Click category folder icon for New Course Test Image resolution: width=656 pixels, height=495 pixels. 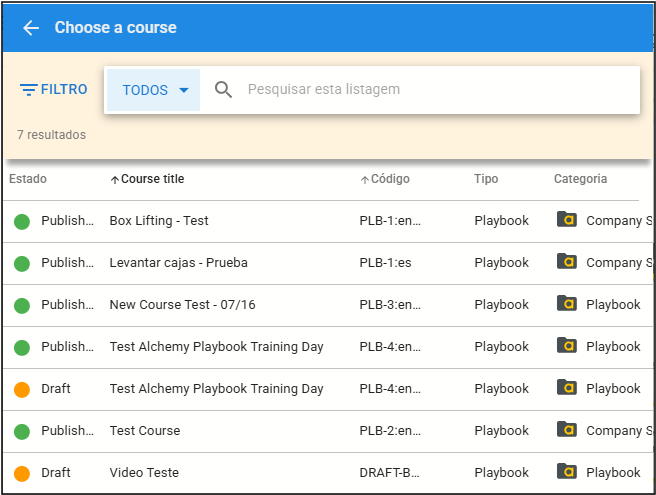point(566,304)
